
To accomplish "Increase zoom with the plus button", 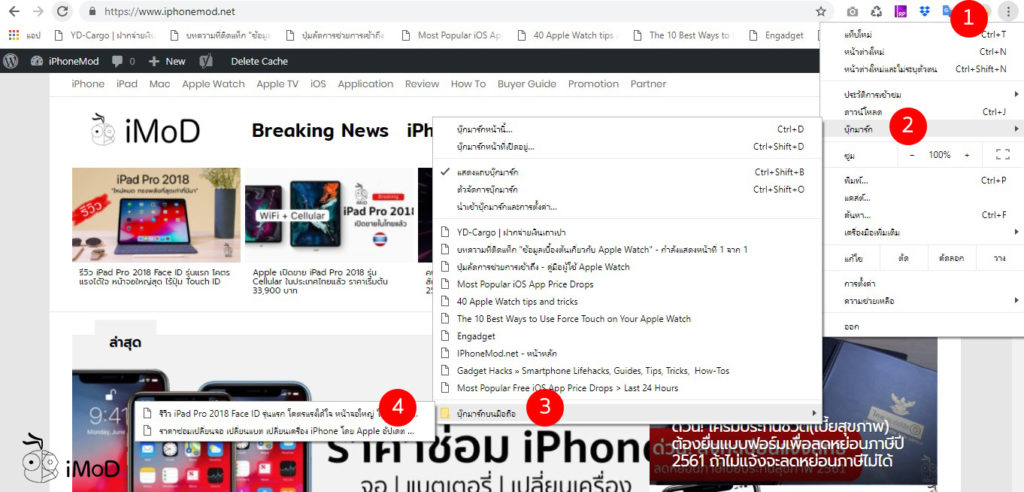I will [967, 155].
